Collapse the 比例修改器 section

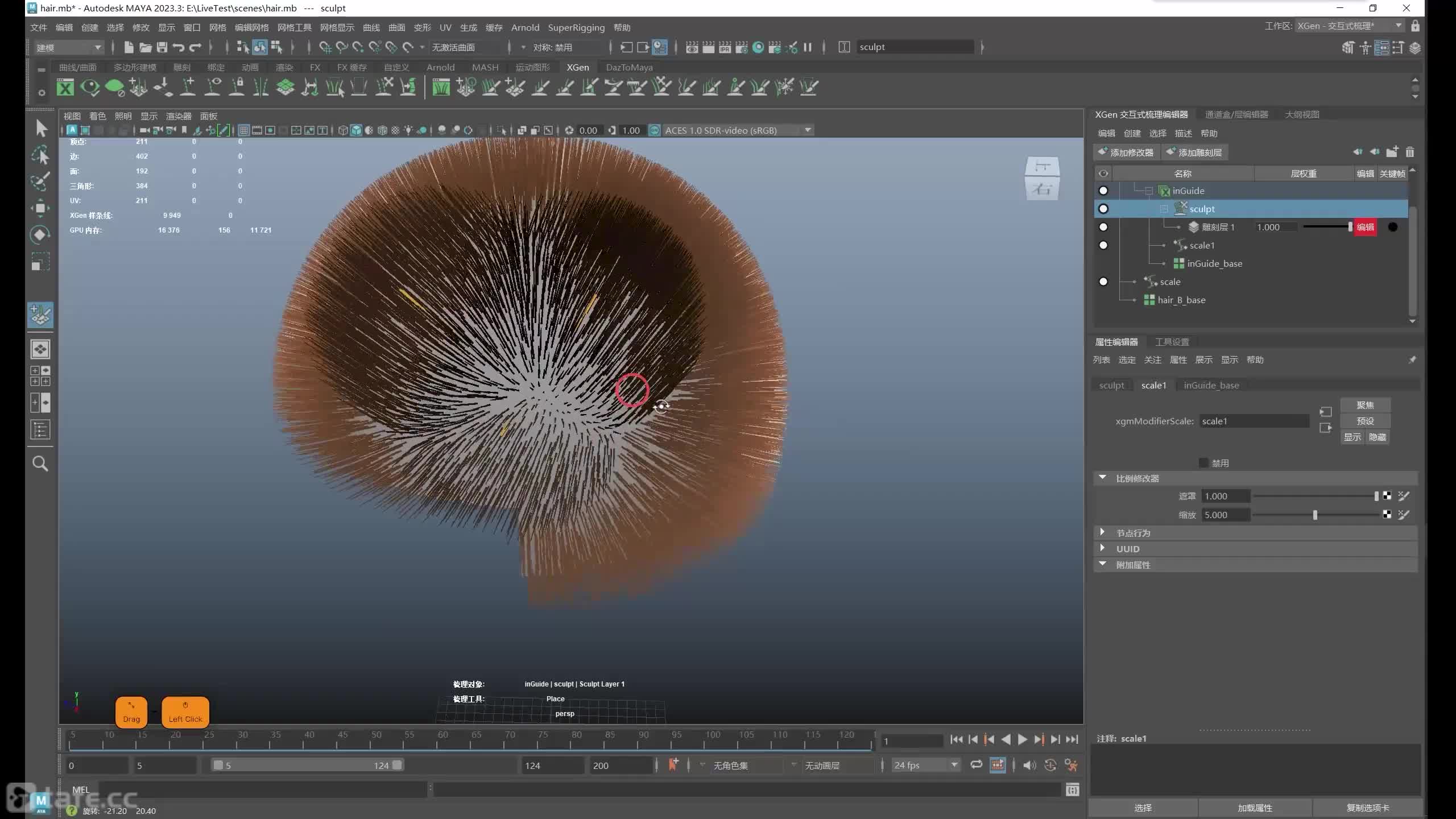click(x=1102, y=478)
